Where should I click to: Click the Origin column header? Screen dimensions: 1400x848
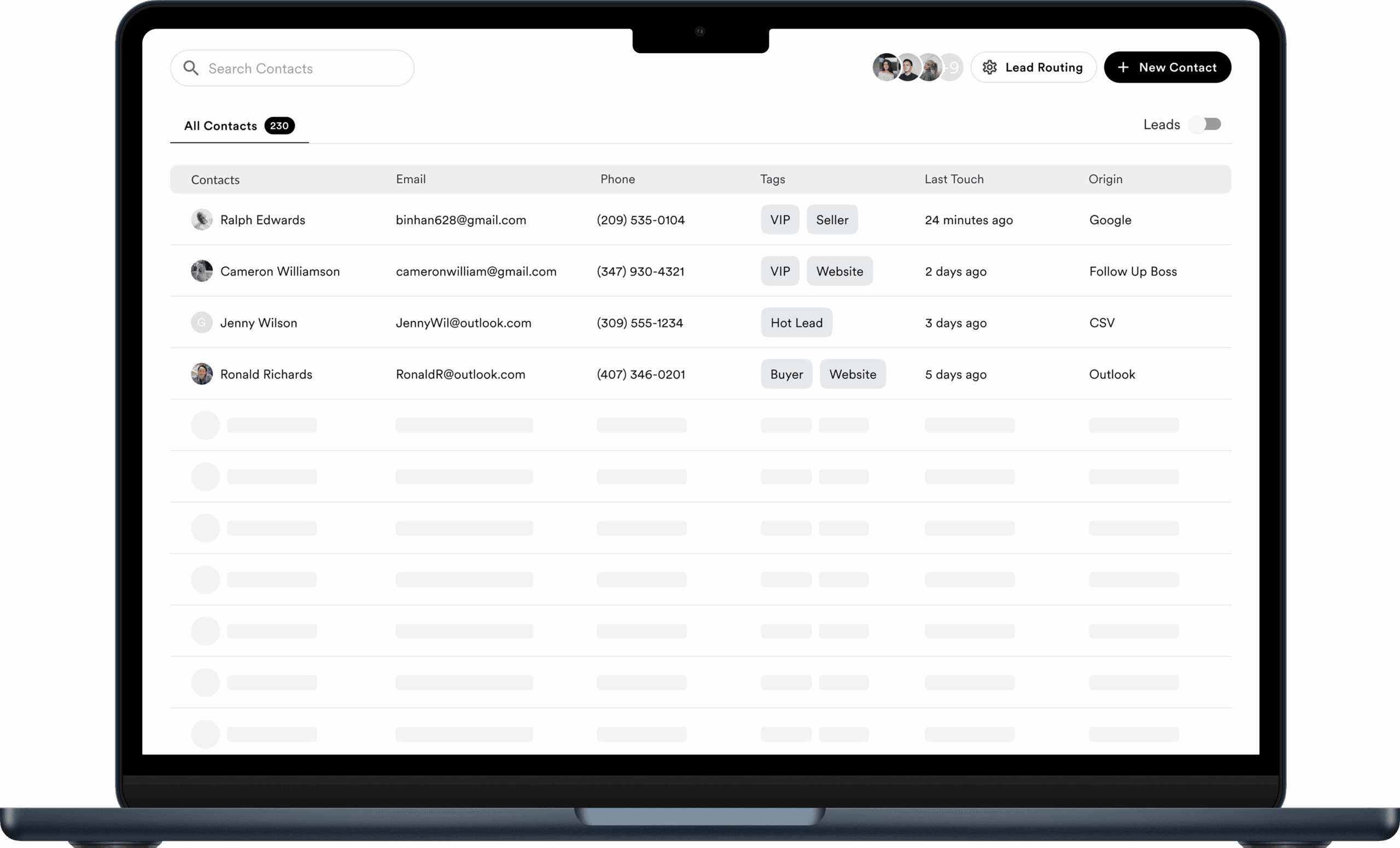1105,179
